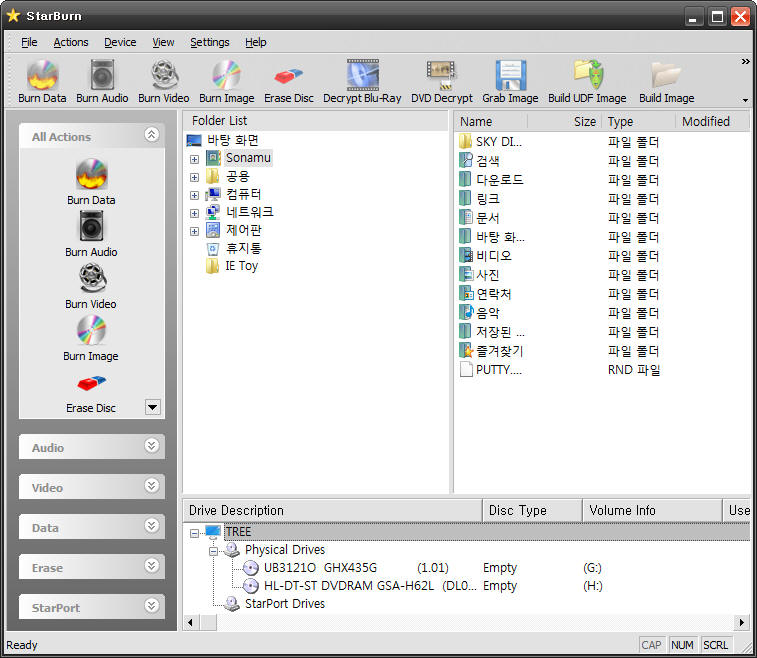Show hidden toolbar items chevron
The height and width of the screenshot is (658, 757).
point(745,61)
